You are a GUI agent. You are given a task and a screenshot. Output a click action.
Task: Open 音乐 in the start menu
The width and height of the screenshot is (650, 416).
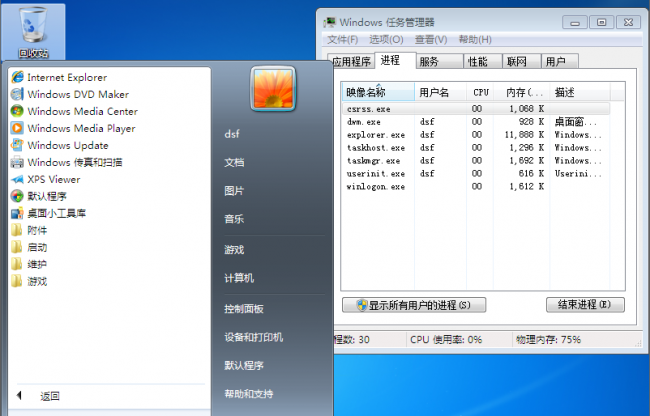(234, 219)
